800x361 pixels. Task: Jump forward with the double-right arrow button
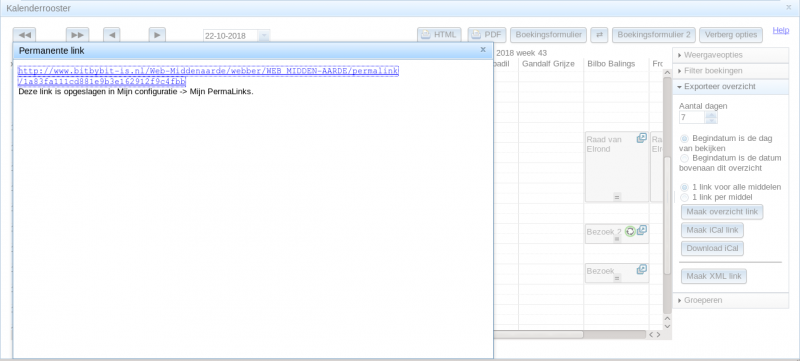(78, 35)
